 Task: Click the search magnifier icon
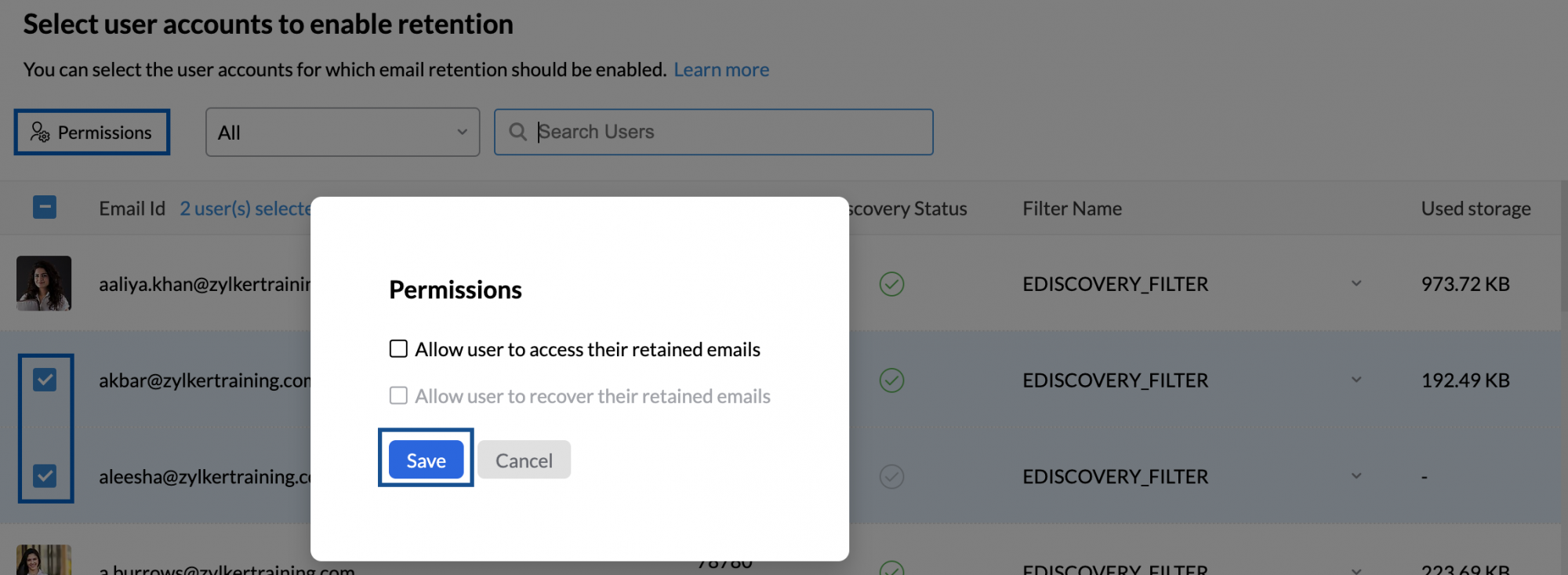[x=517, y=132]
